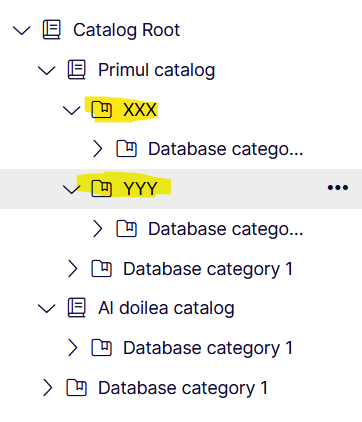Viewport: 362px width, 422px height.
Task: Click the YYY category folder icon
Action: [x=102, y=189]
